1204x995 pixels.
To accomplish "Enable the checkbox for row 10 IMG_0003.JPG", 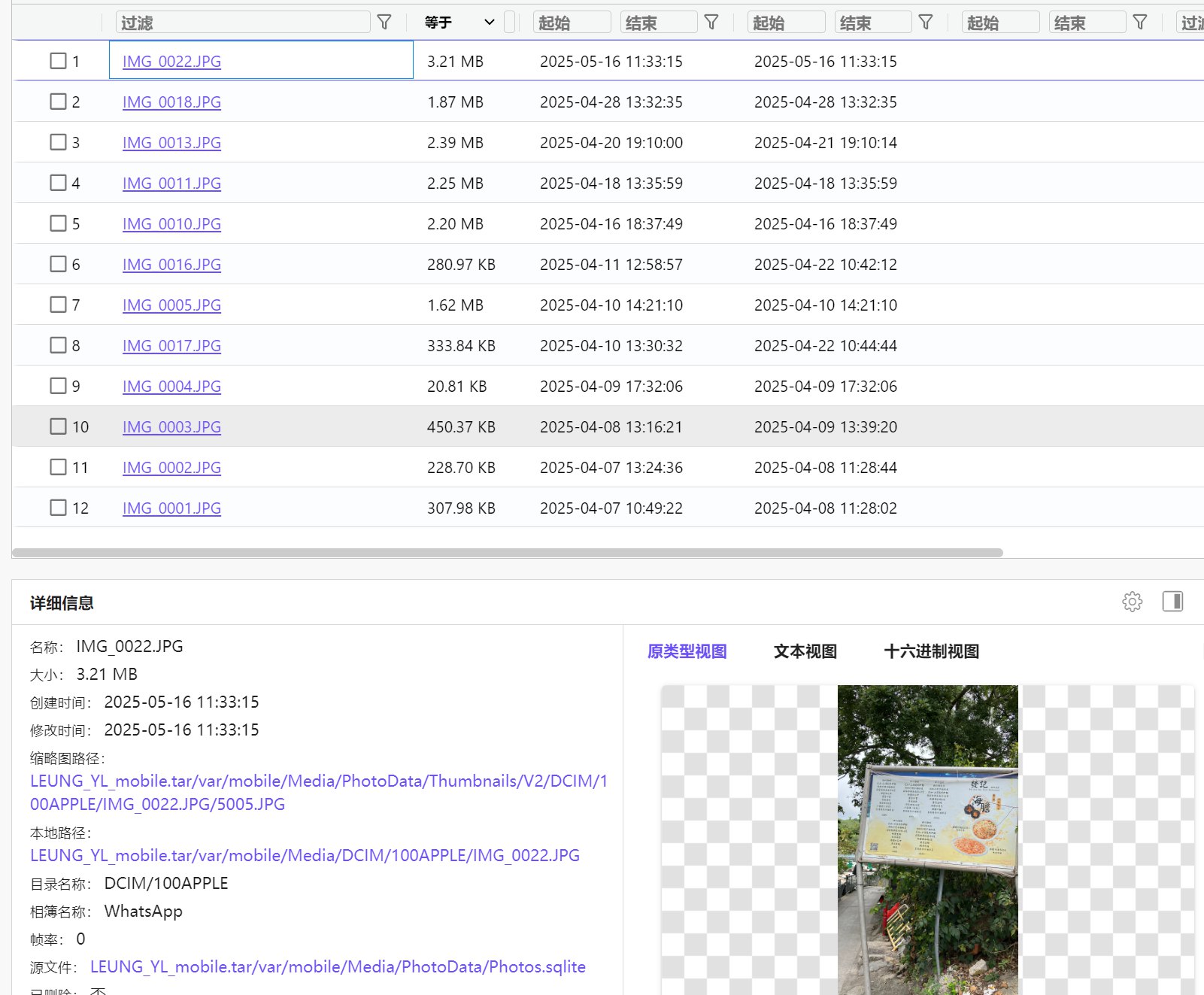I will click(58, 426).
